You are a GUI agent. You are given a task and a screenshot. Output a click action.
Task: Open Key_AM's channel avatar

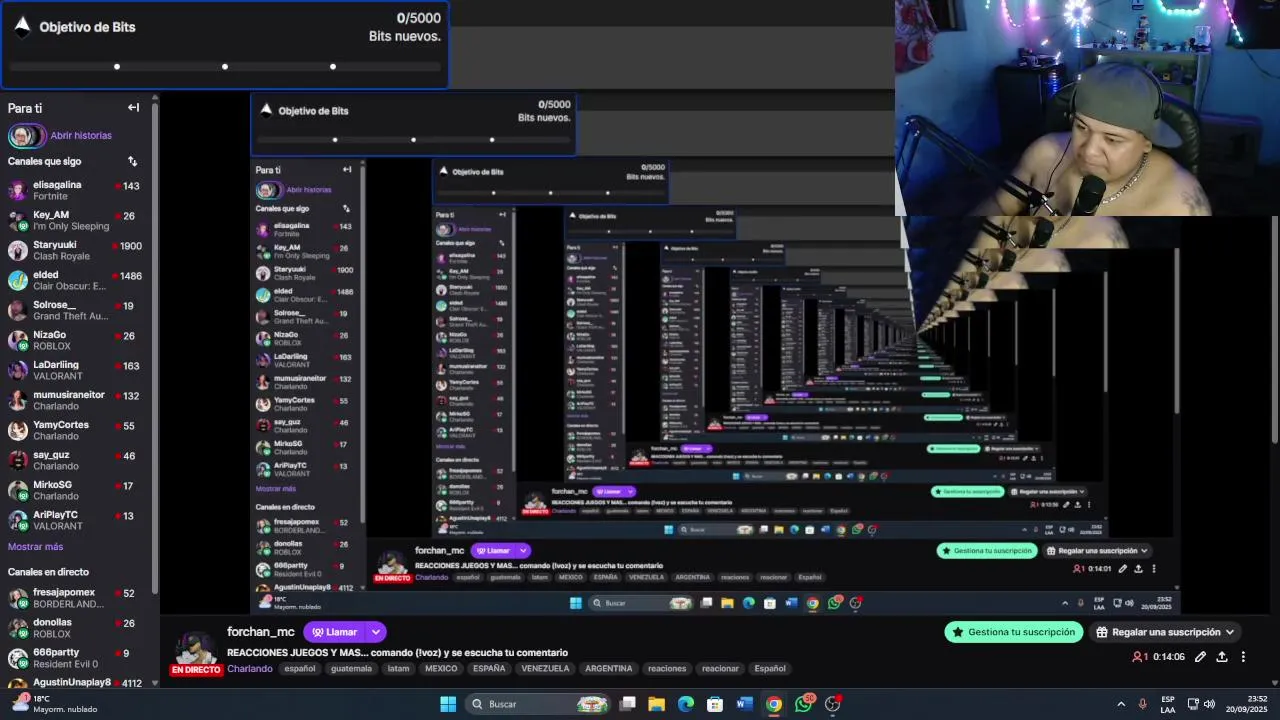coord(18,220)
